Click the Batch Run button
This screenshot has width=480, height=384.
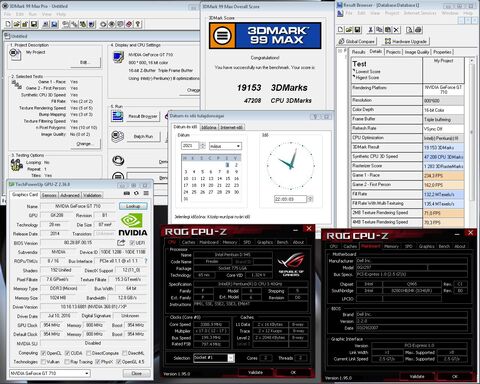point(143,136)
